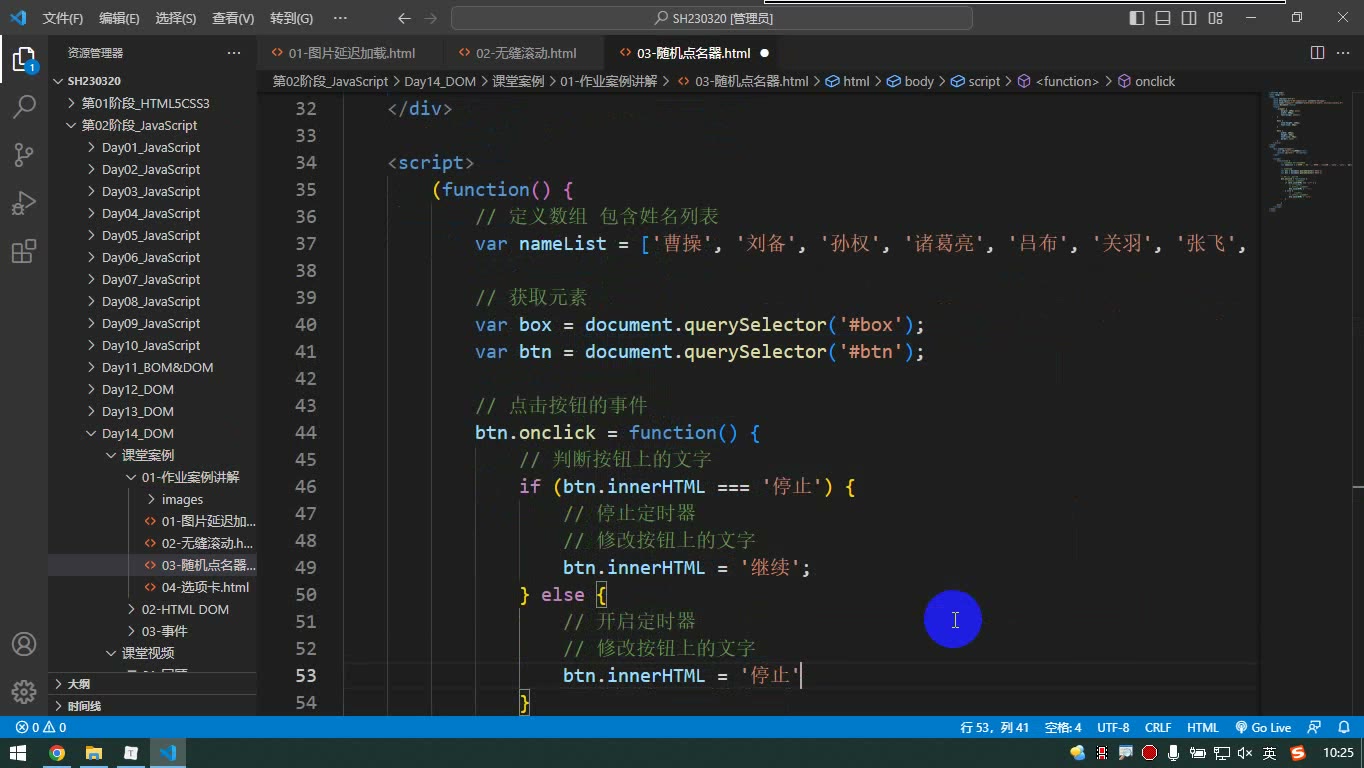Screen dimensions: 1364x768
Task: Open the Run and Debug view
Action: pyautogui.click(x=24, y=203)
